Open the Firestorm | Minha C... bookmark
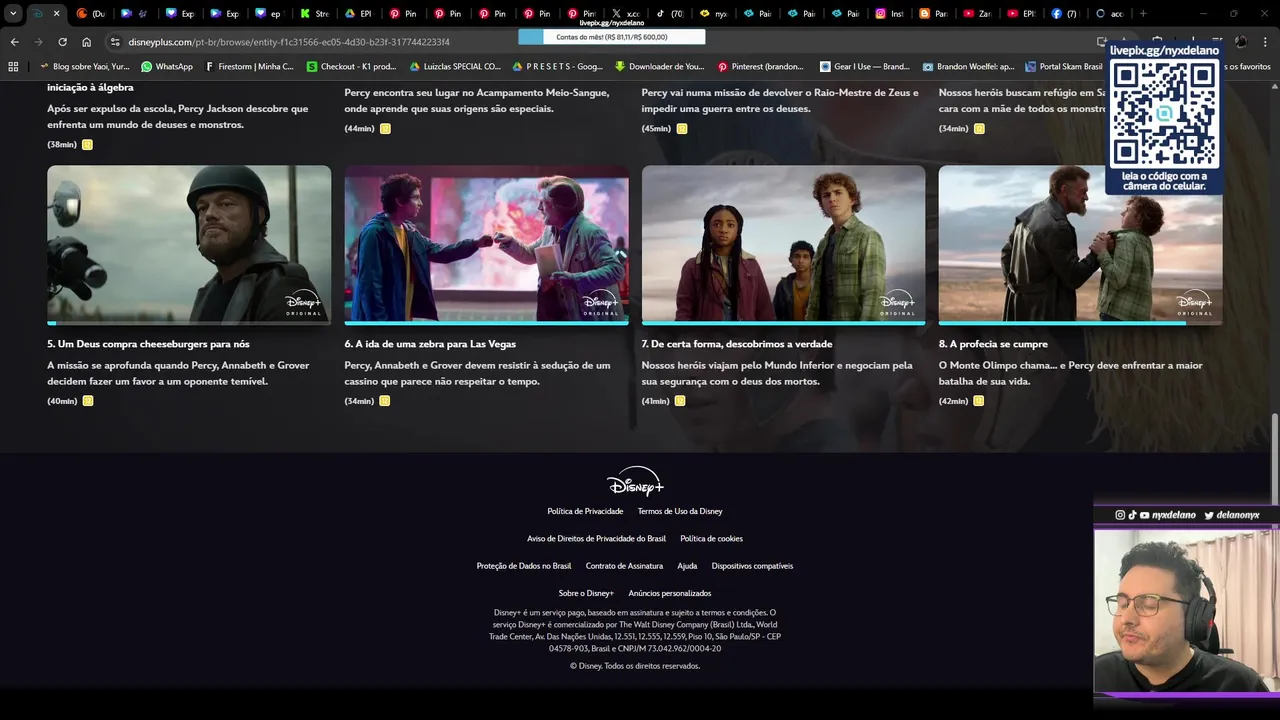The height and width of the screenshot is (720, 1280). (250, 66)
